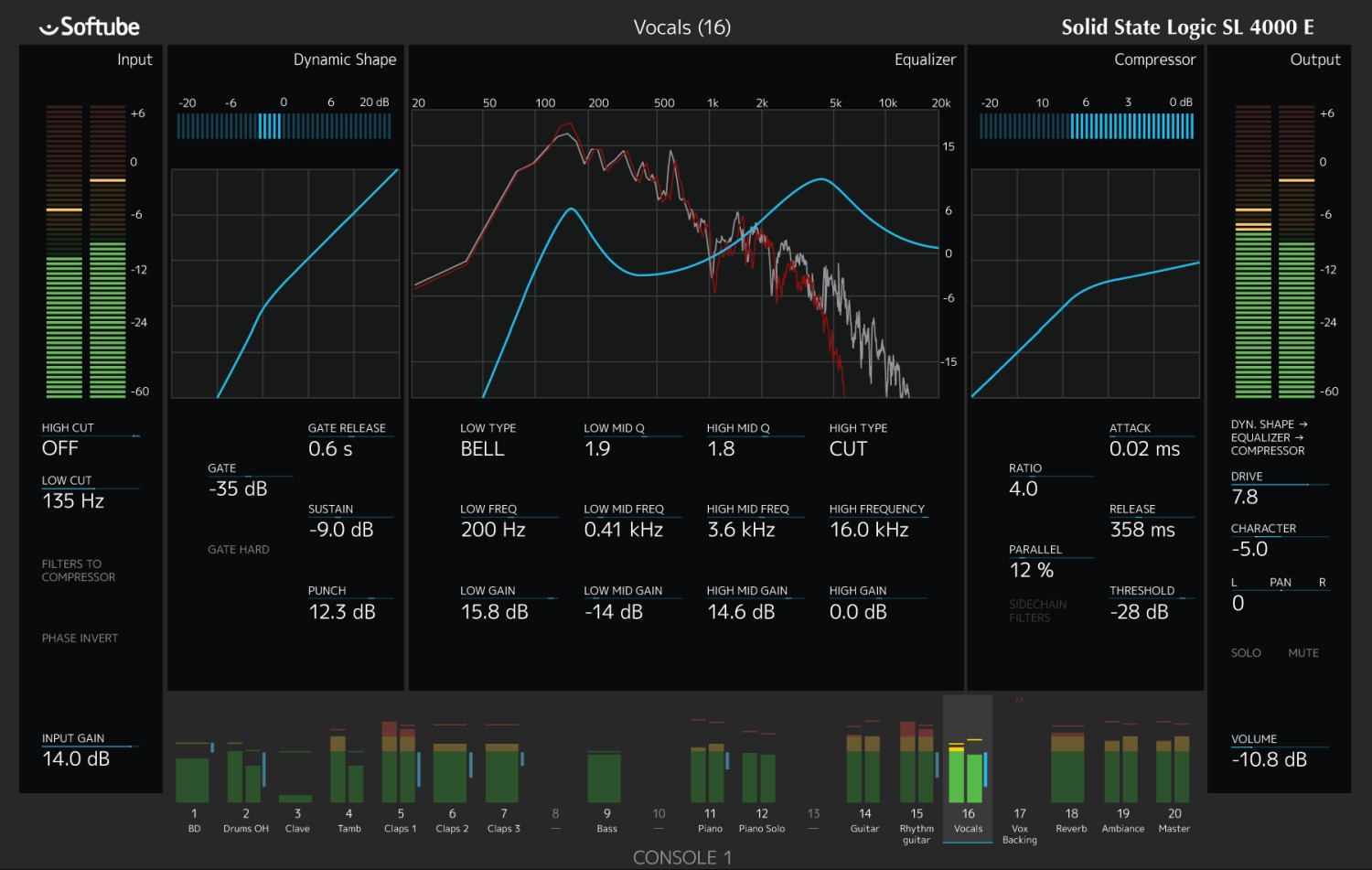The width and height of the screenshot is (1372, 870).
Task: Change Dyn. Shape / Equalizer / Compressor routing order
Action: click(1269, 437)
